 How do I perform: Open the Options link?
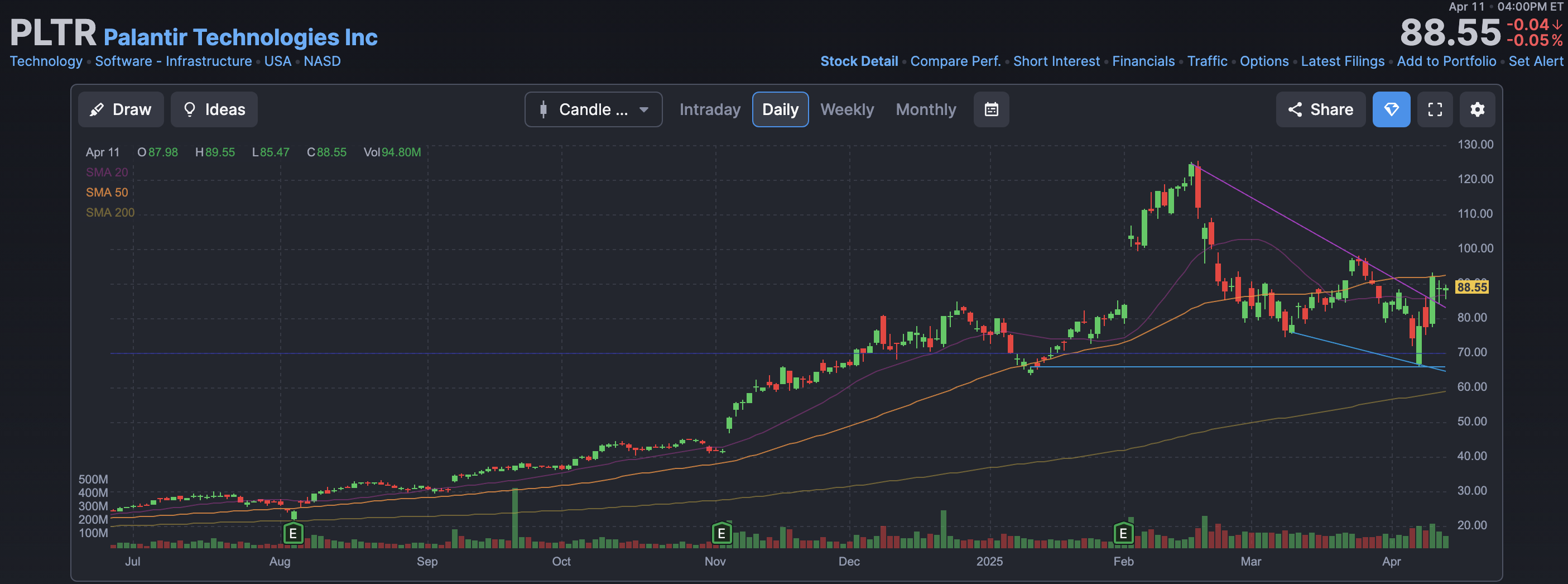[x=1264, y=61]
